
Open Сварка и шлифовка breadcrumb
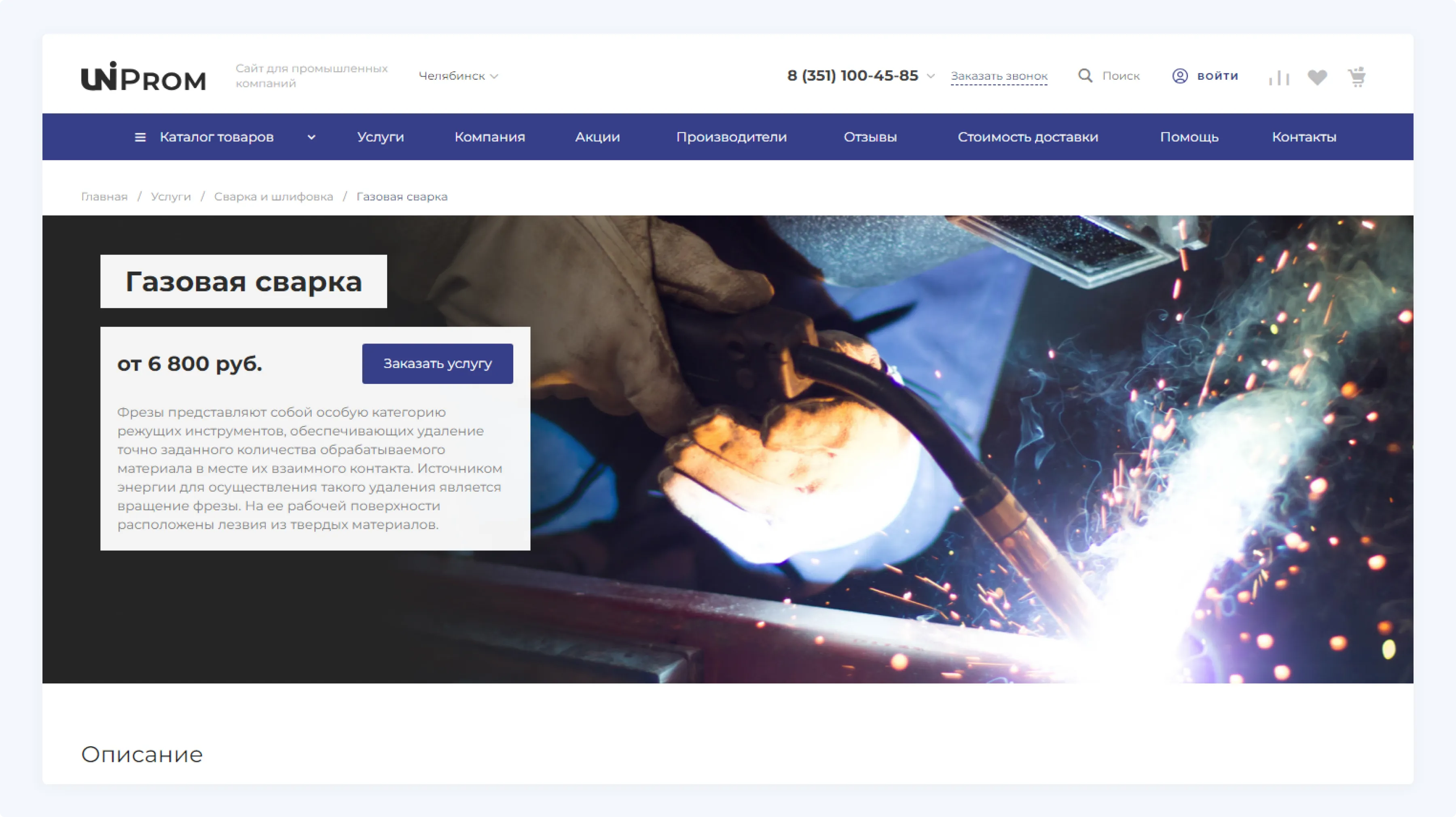(x=273, y=196)
